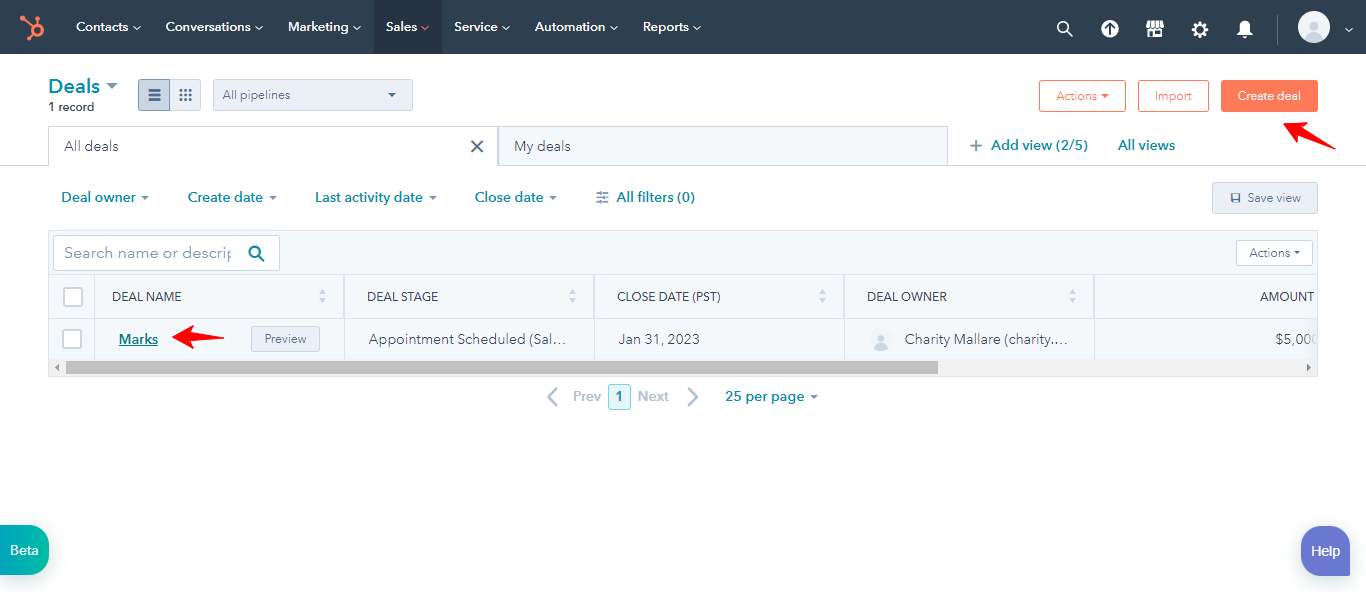Open the Marketing menu
Viewport: 1366px width, 592px height.
[x=324, y=27]
